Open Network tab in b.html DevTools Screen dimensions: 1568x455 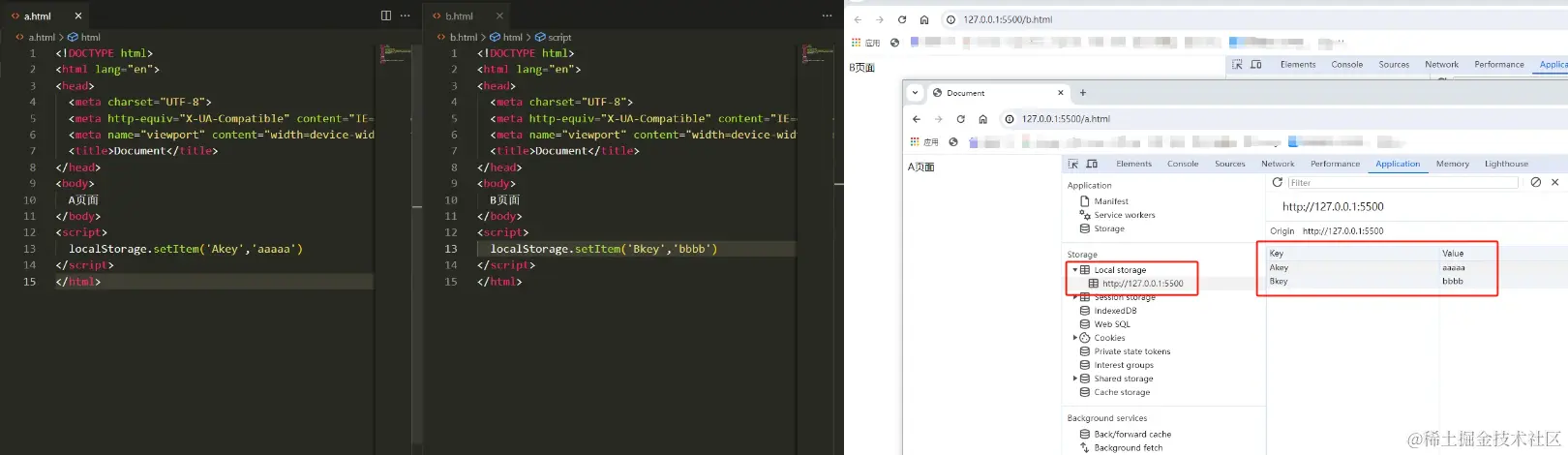(x=1441, y=65)
